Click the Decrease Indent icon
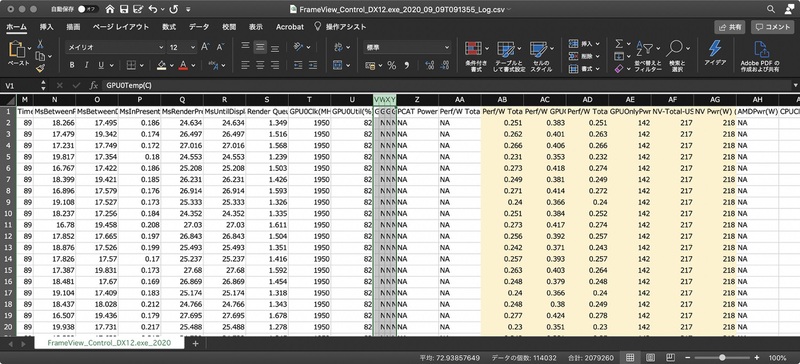 click(x=298, y=65)
